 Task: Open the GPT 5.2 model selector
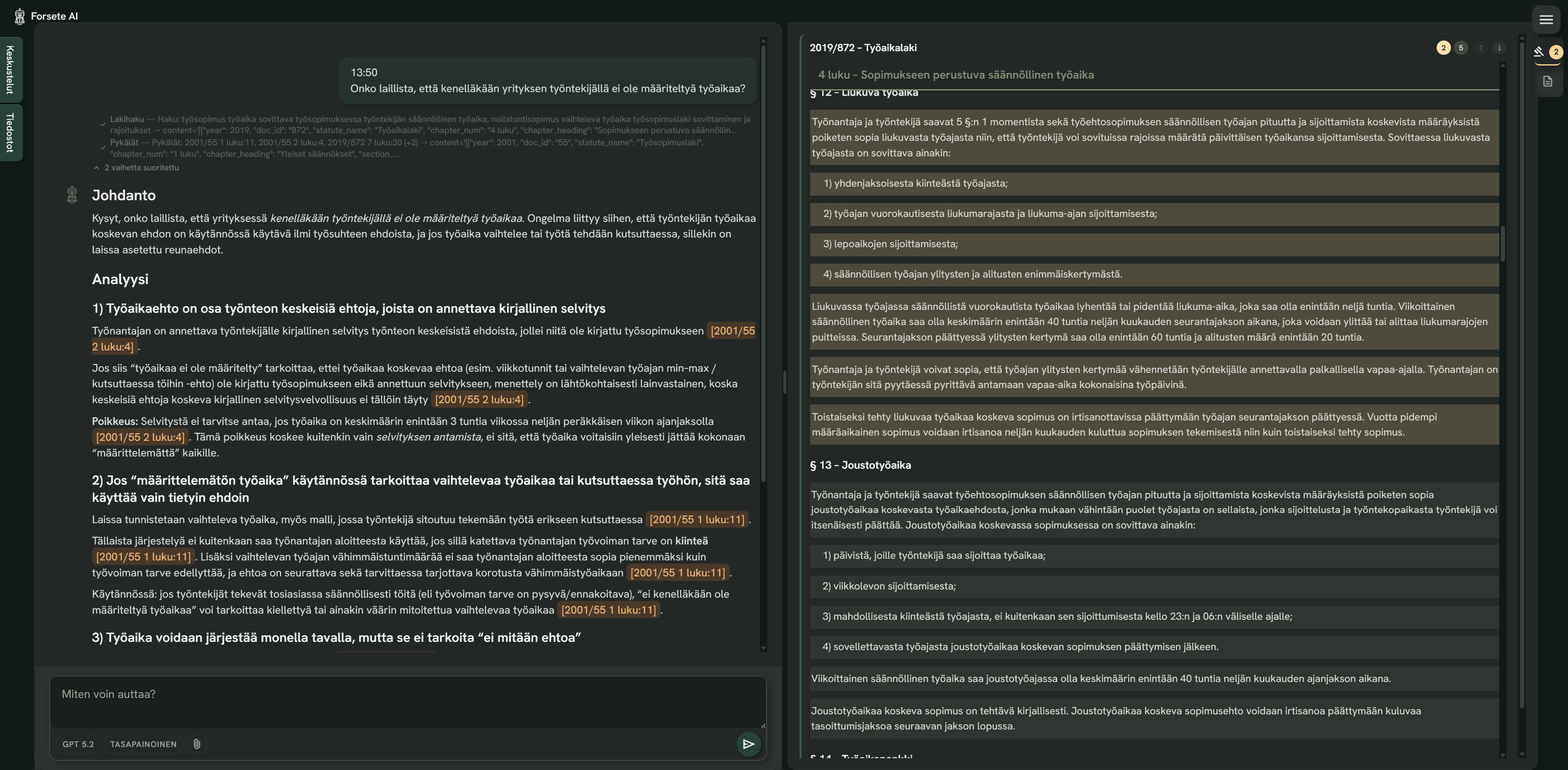click(79, 744)
